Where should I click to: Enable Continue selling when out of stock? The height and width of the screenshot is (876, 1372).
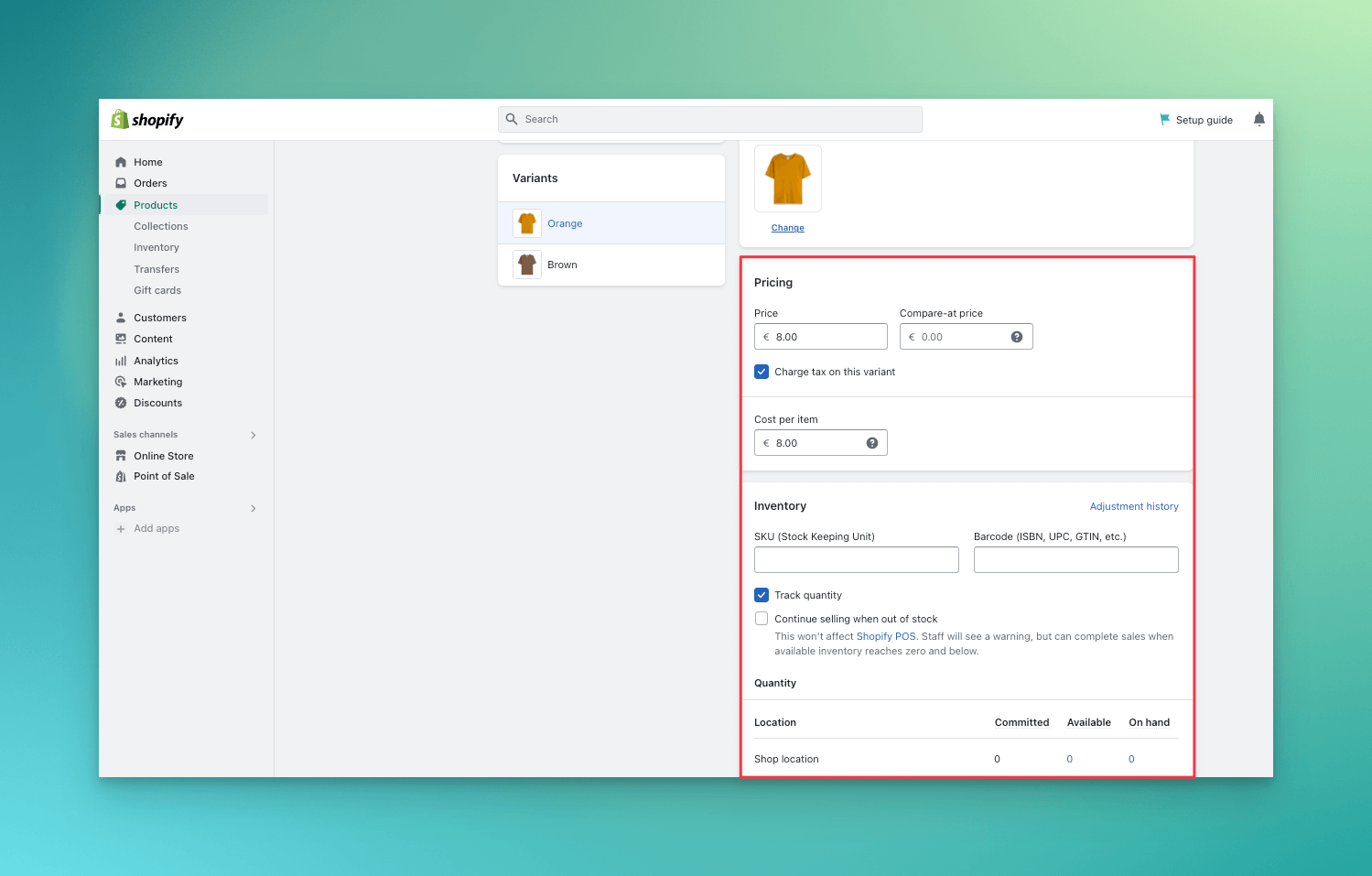tap(761, 618)
